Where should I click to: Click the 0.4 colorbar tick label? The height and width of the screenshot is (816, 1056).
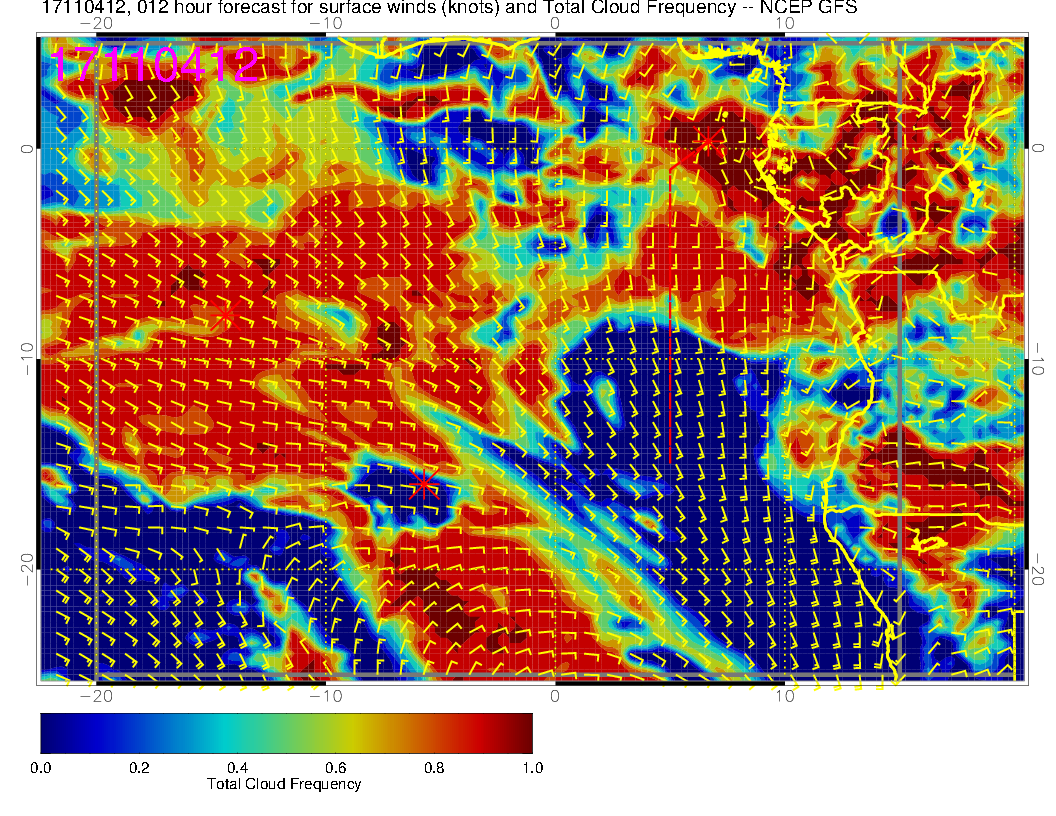(237, 768)
